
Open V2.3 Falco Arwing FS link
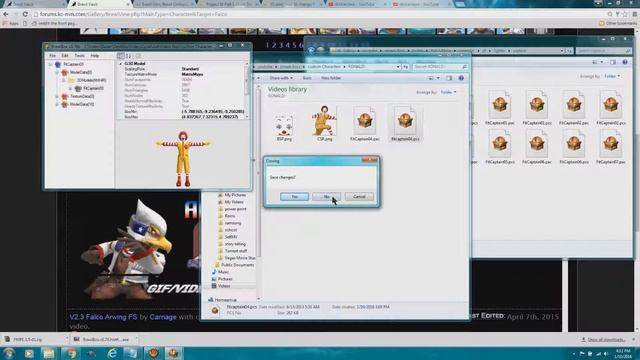click(104, 317)
